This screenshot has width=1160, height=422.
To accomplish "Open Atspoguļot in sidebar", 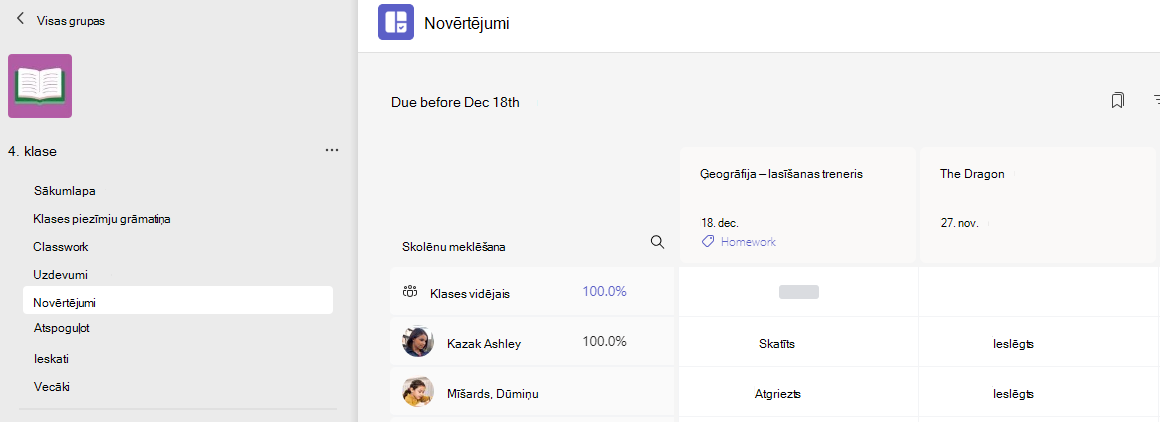I will coord(61,327).
